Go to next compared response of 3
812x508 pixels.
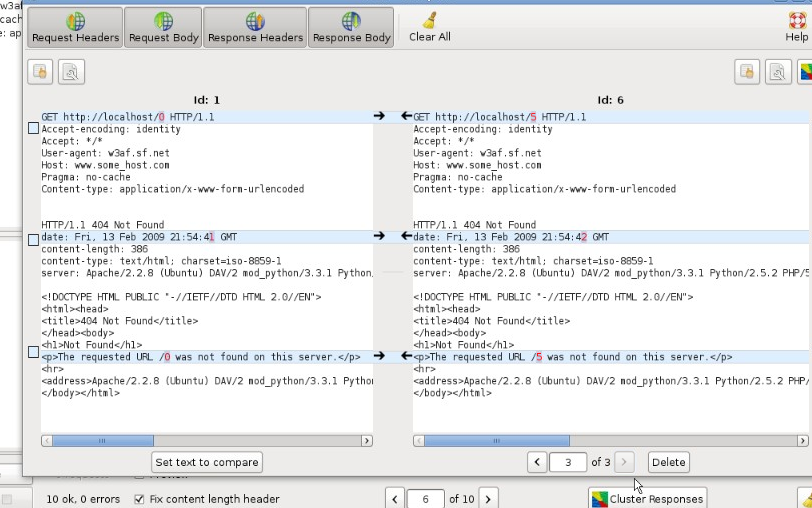[624, 462]
